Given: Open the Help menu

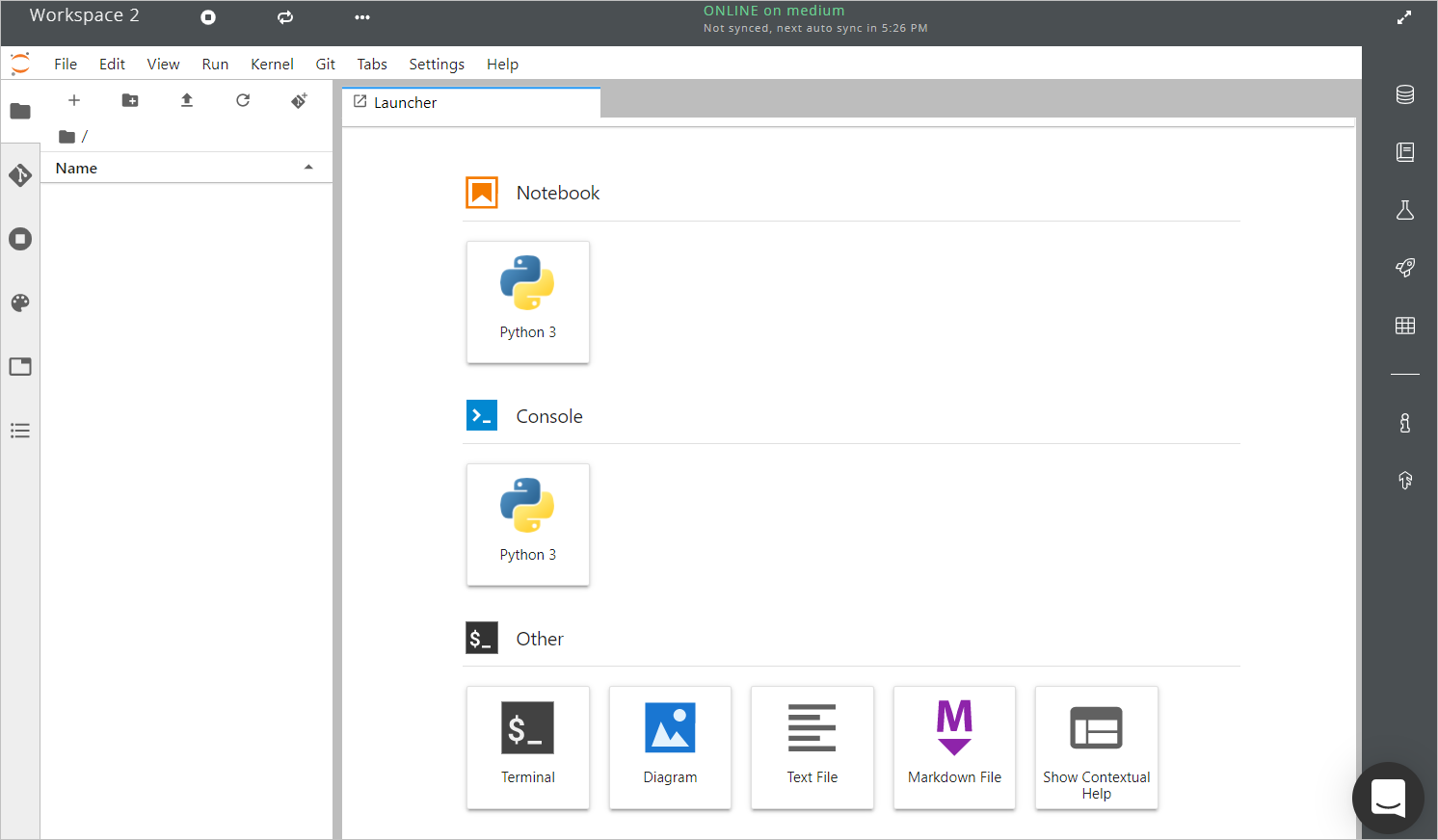Looking at the screenshot, I should click(x=502, y=64).
